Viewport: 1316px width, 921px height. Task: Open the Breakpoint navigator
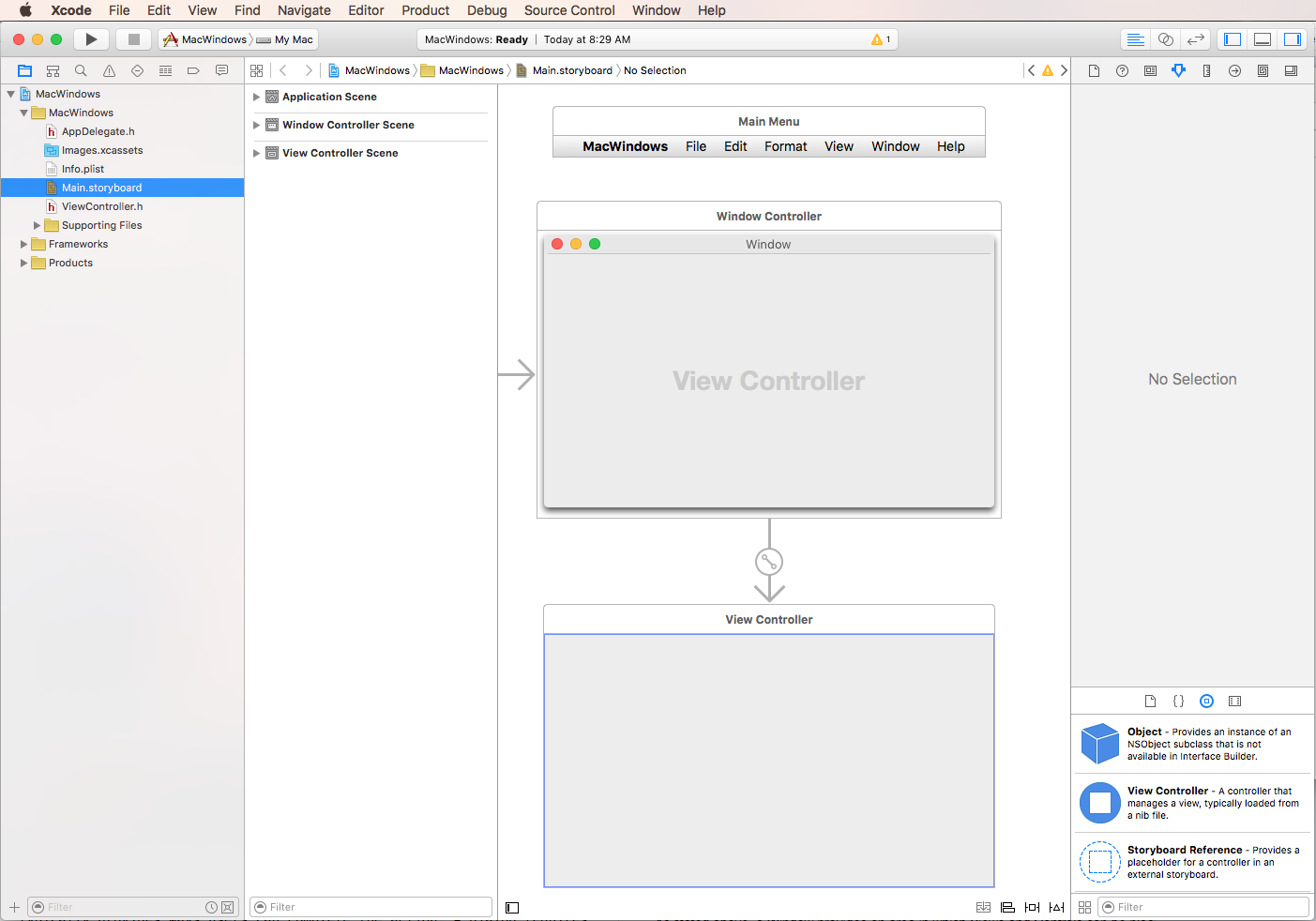[193, 70]
